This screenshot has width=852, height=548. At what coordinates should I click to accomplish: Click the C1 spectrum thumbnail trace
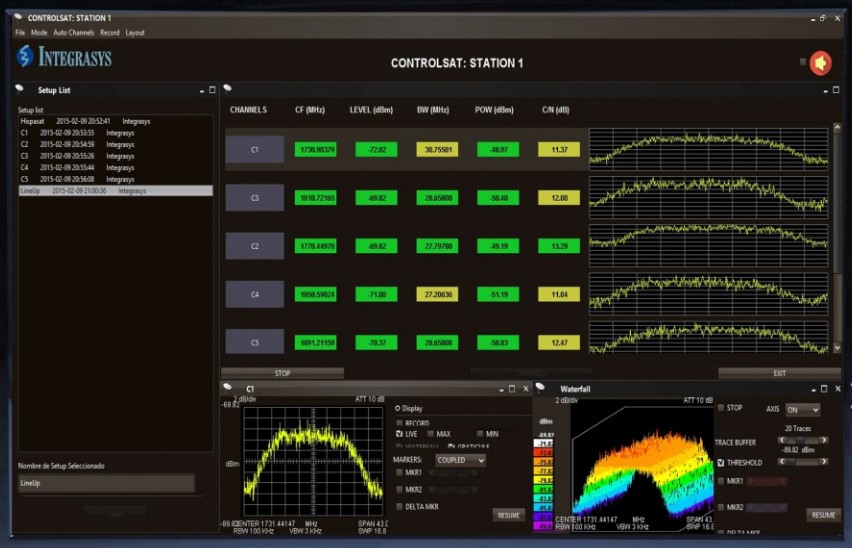click(709, 149)
